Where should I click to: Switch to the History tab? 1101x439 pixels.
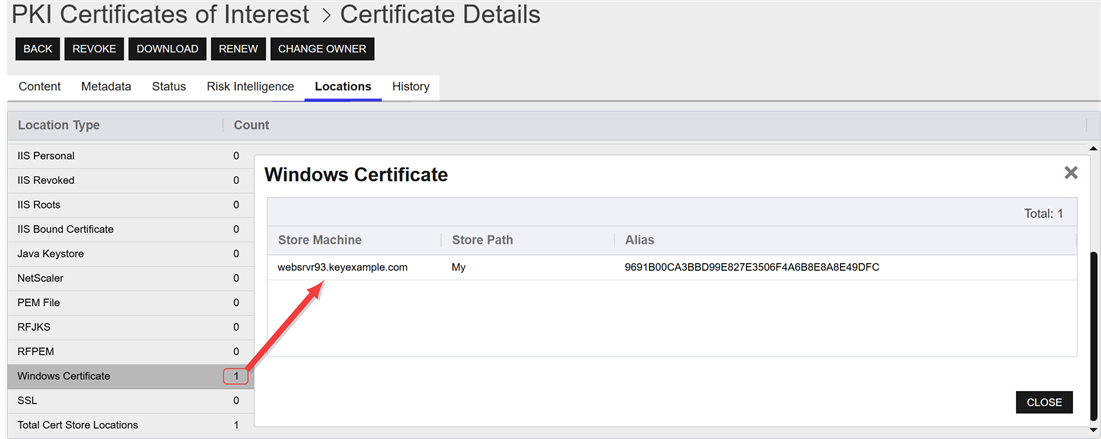410,87
